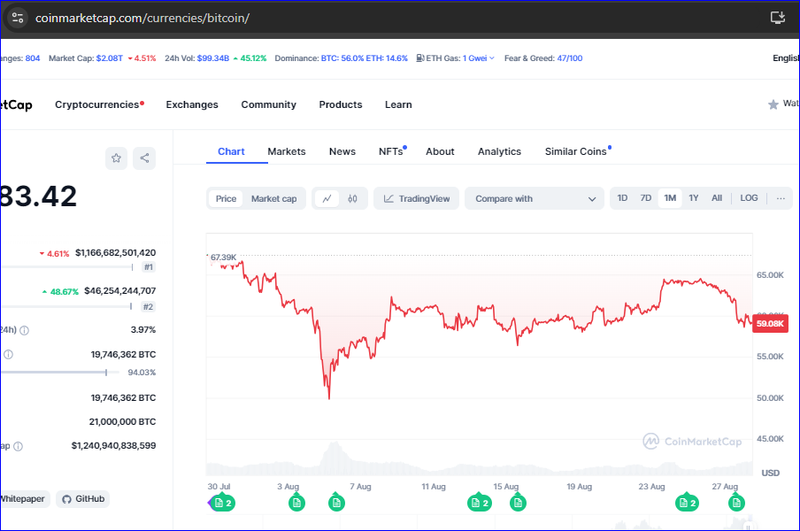The image size is (800, 531).
Task: Switch to the Analytics tab
Action: 499,151
